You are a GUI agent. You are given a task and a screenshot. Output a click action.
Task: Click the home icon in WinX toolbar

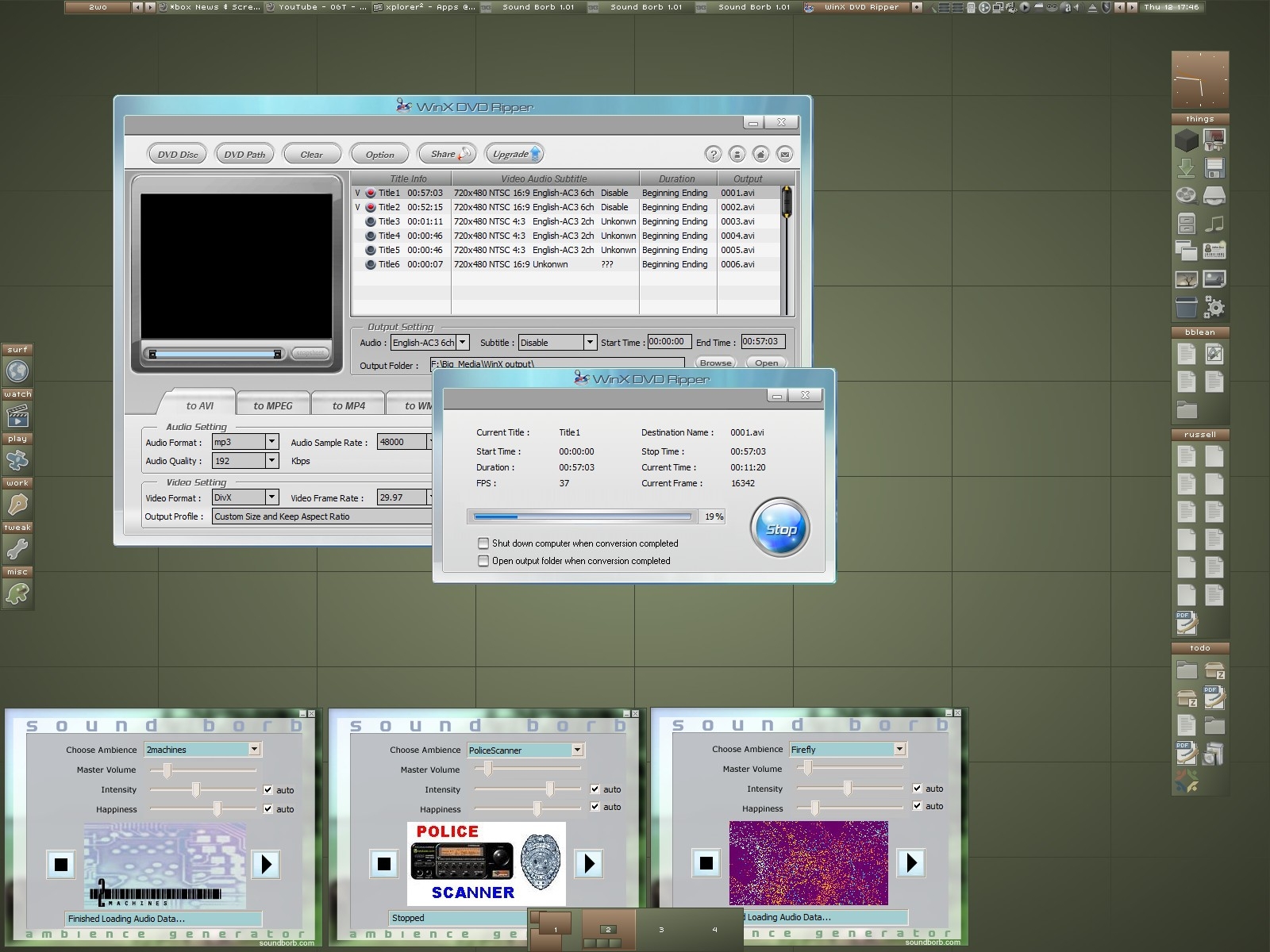pyautogui.click(x=760, y=155)
